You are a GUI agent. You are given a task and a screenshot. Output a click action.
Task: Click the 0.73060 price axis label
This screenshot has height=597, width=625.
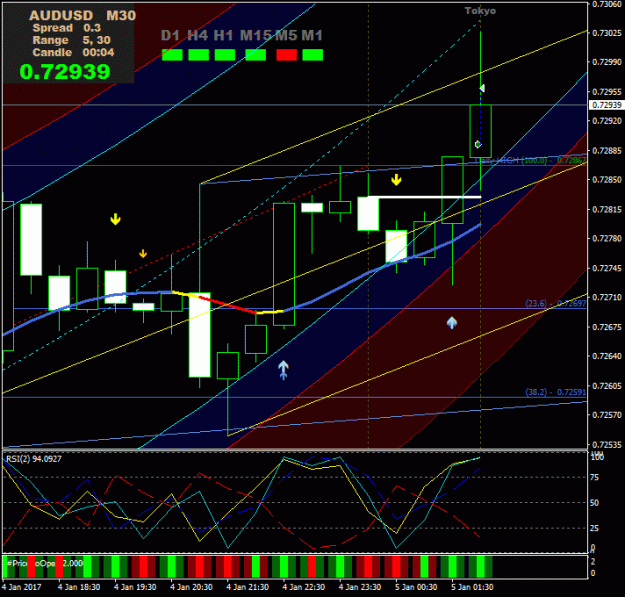[x=606, y=4]
